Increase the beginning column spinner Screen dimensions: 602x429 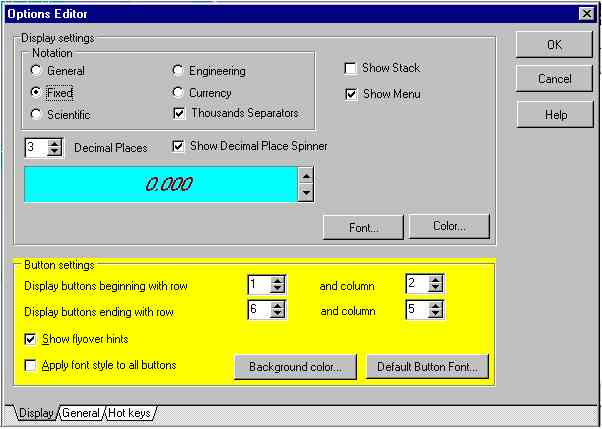435,280
